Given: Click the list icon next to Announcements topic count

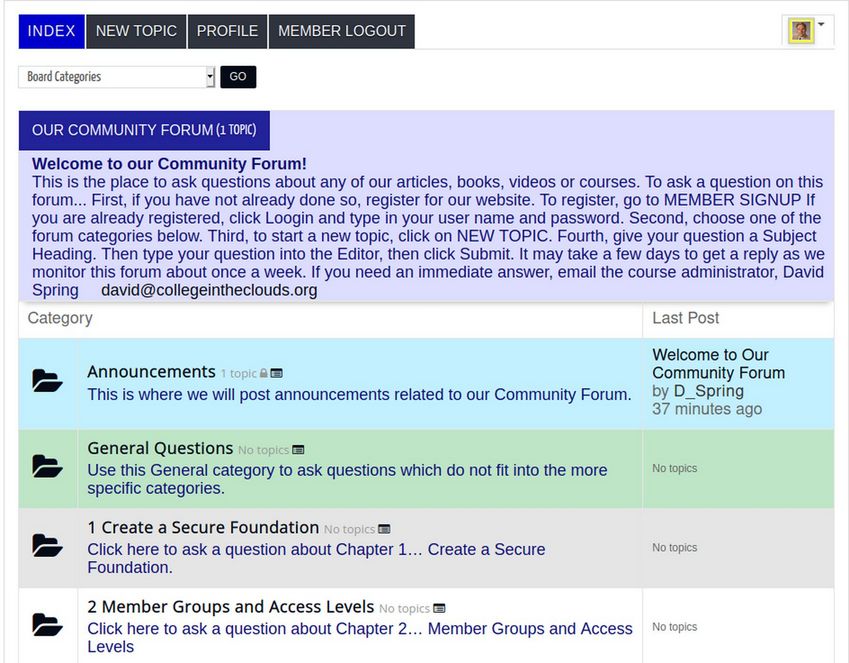Looking at the screenshot, I should (x=277, y=373).
